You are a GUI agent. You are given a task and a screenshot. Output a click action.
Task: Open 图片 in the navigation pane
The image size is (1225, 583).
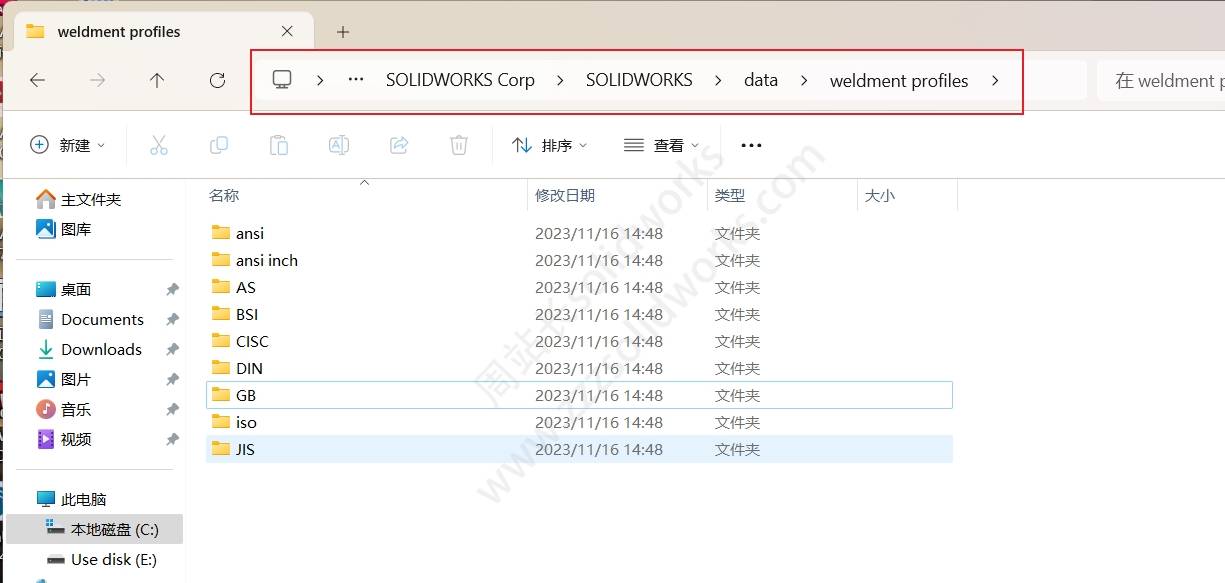pyautogui.click(x=64, y=379)
